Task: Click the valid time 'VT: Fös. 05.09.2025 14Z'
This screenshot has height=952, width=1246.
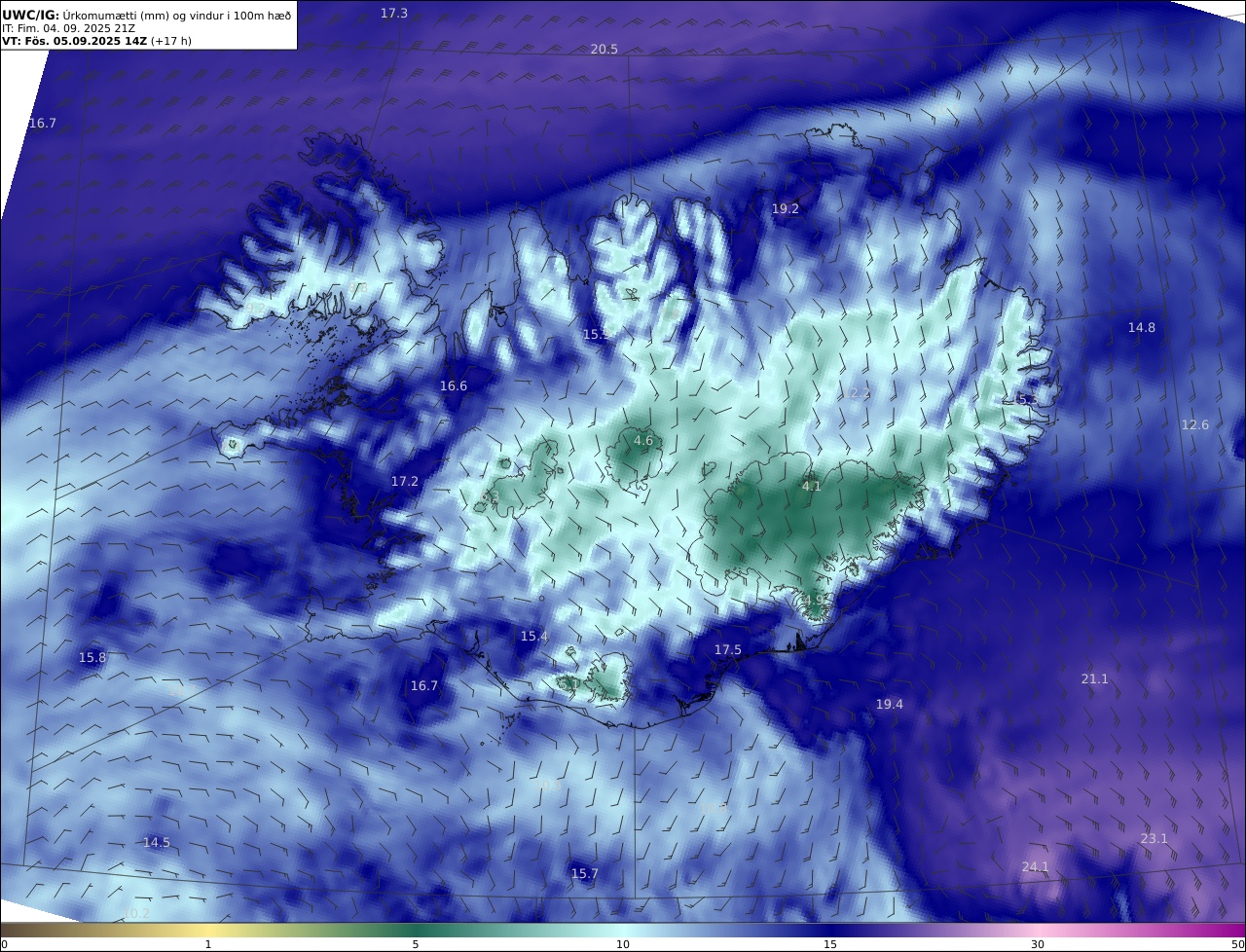Action: (x=74, y=41)
